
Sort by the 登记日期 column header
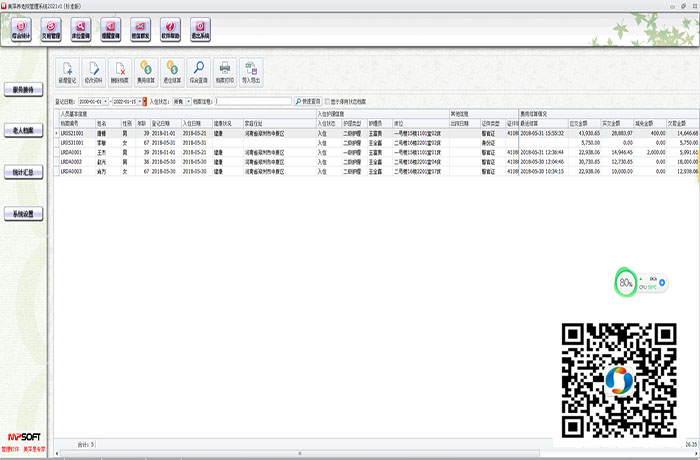point(165,123)
